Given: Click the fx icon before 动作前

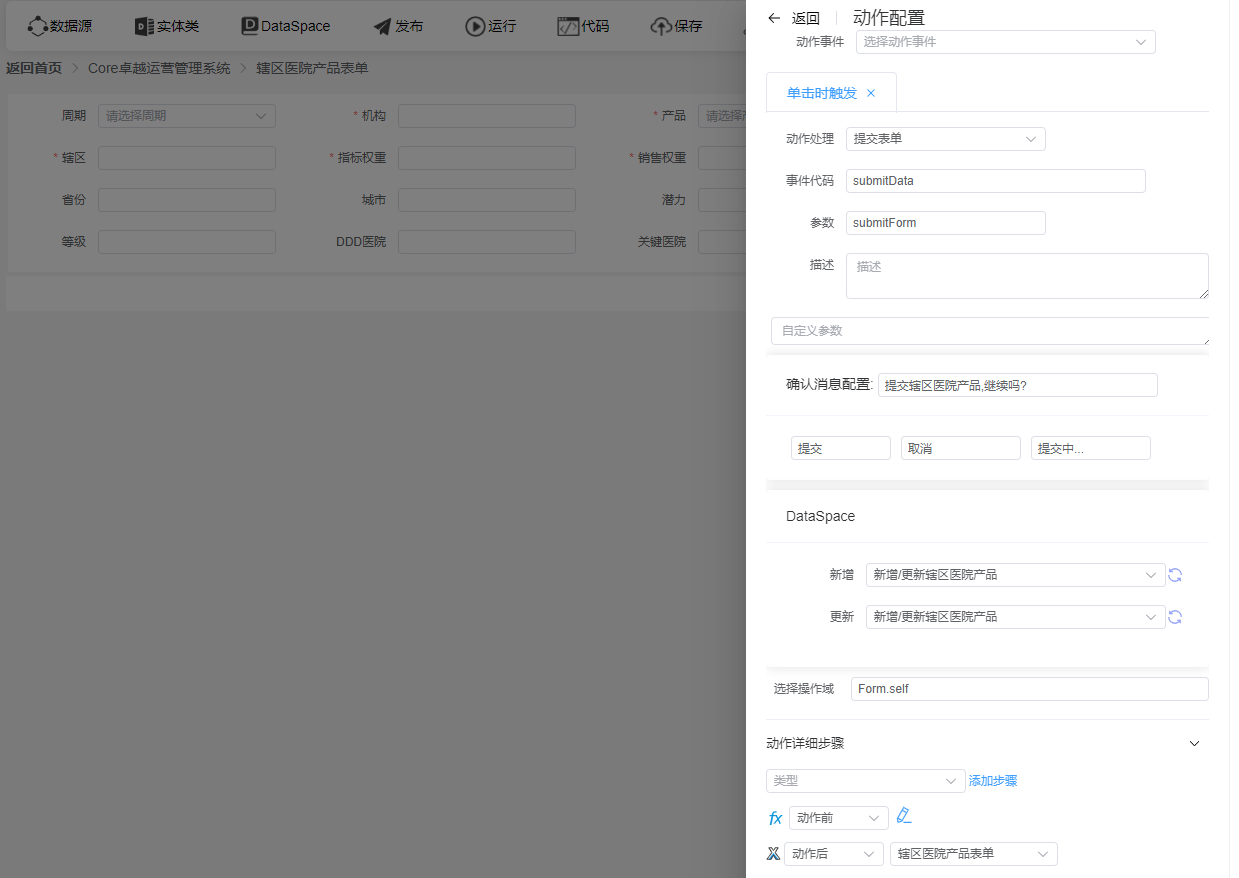Looking at the screenshot, I should (x=775, y=818).
